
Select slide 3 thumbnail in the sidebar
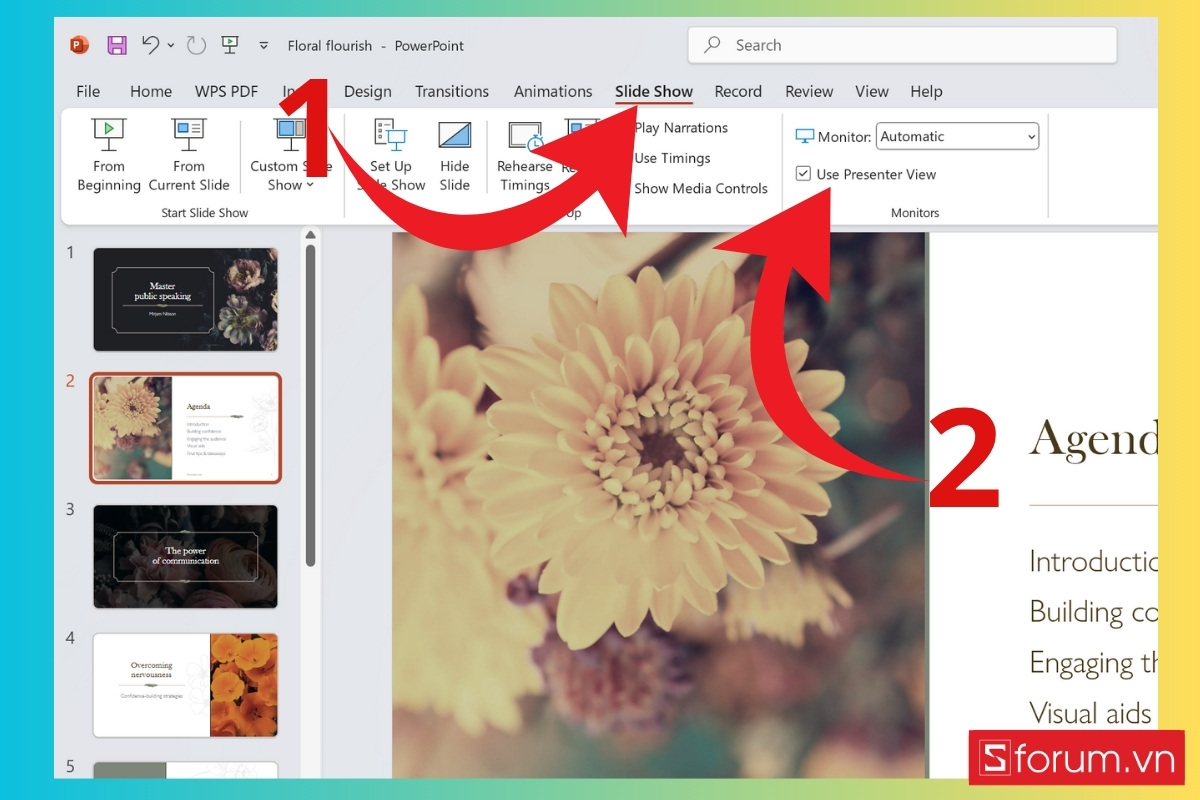(185, 557)
